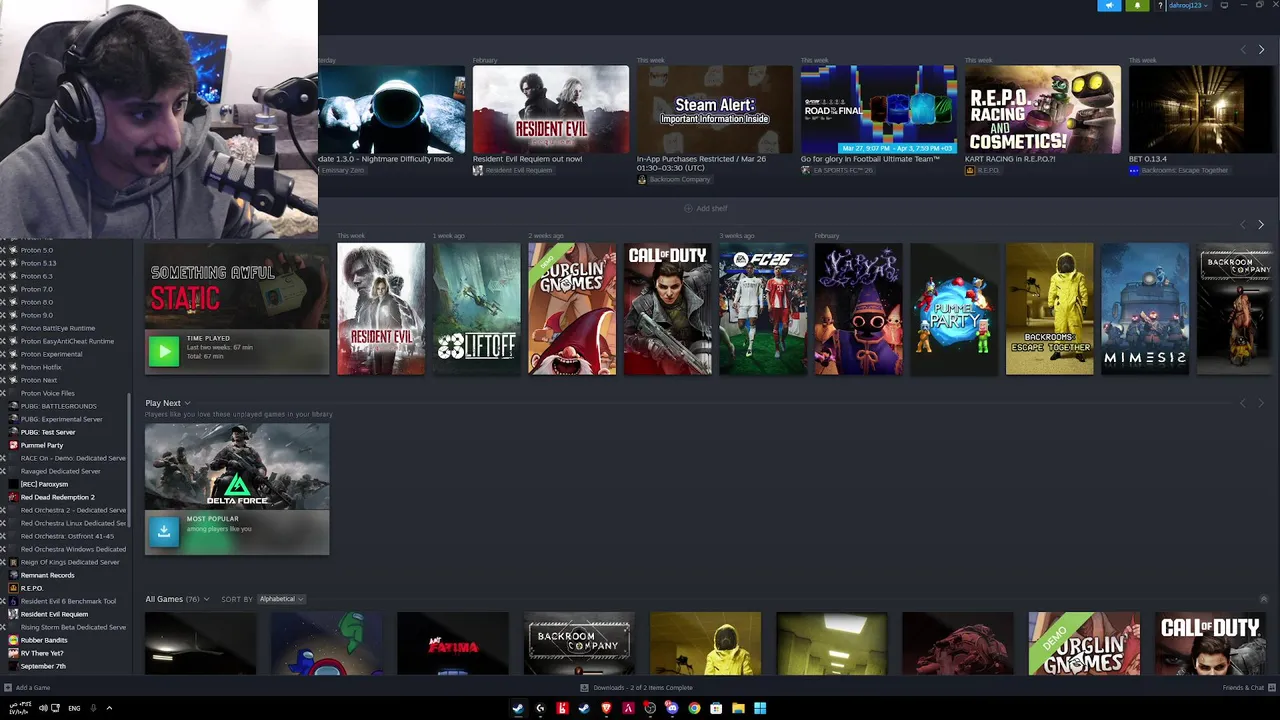Click the blue download button for Delta Force
Screen dimensions: 1280x720
163,532
